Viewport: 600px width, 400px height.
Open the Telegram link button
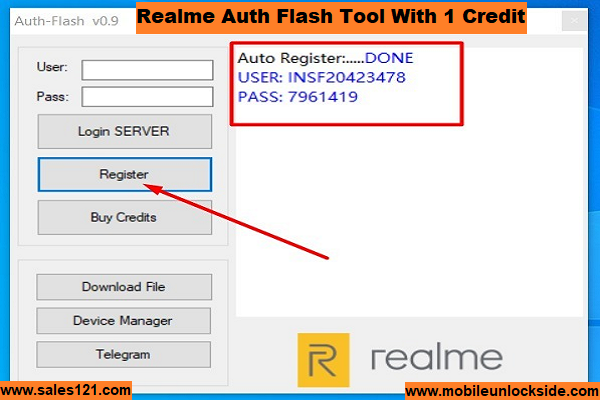[x=123, y=354]
